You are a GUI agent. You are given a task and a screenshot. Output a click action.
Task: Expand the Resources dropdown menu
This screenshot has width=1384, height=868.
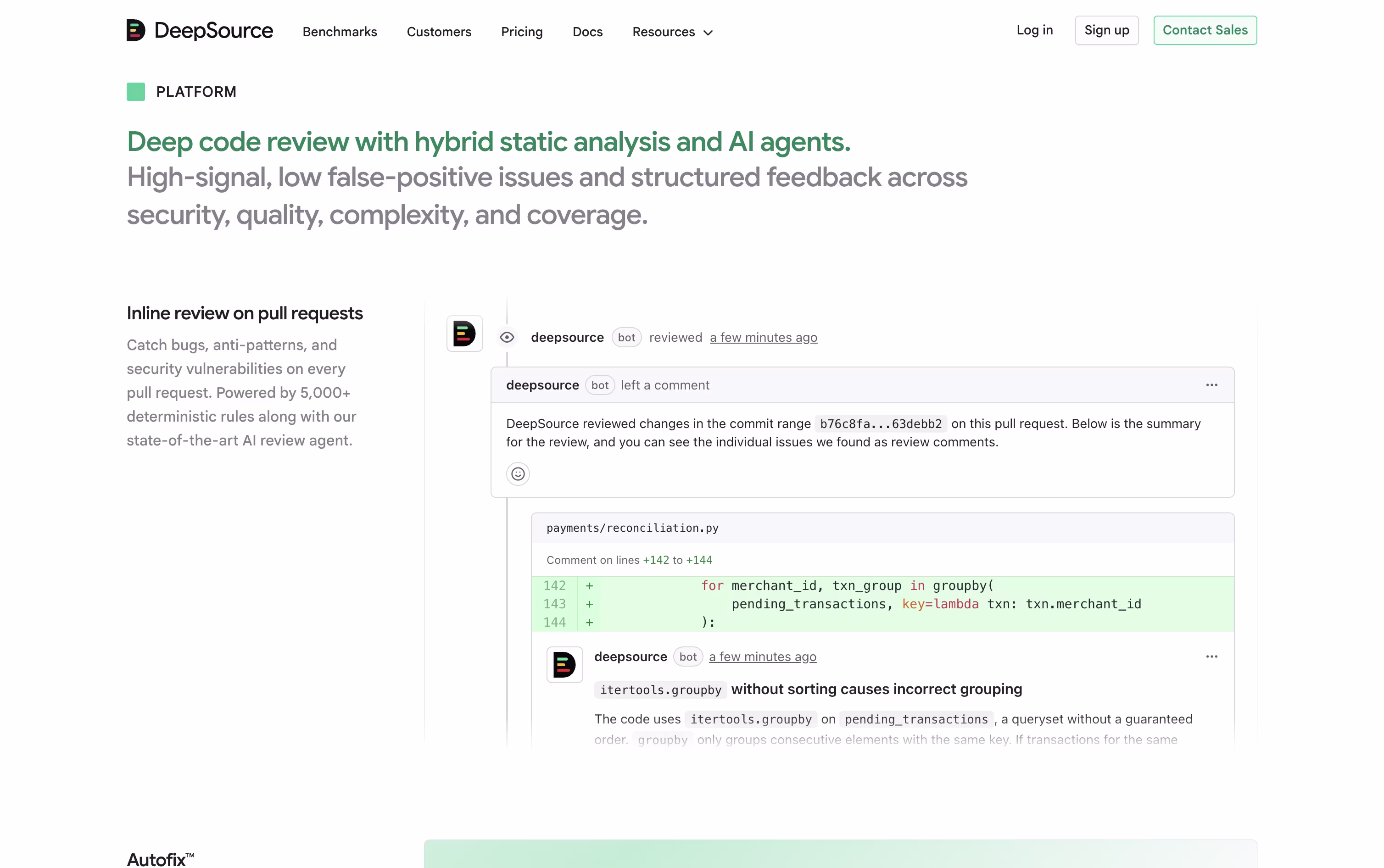click(673, 32)
